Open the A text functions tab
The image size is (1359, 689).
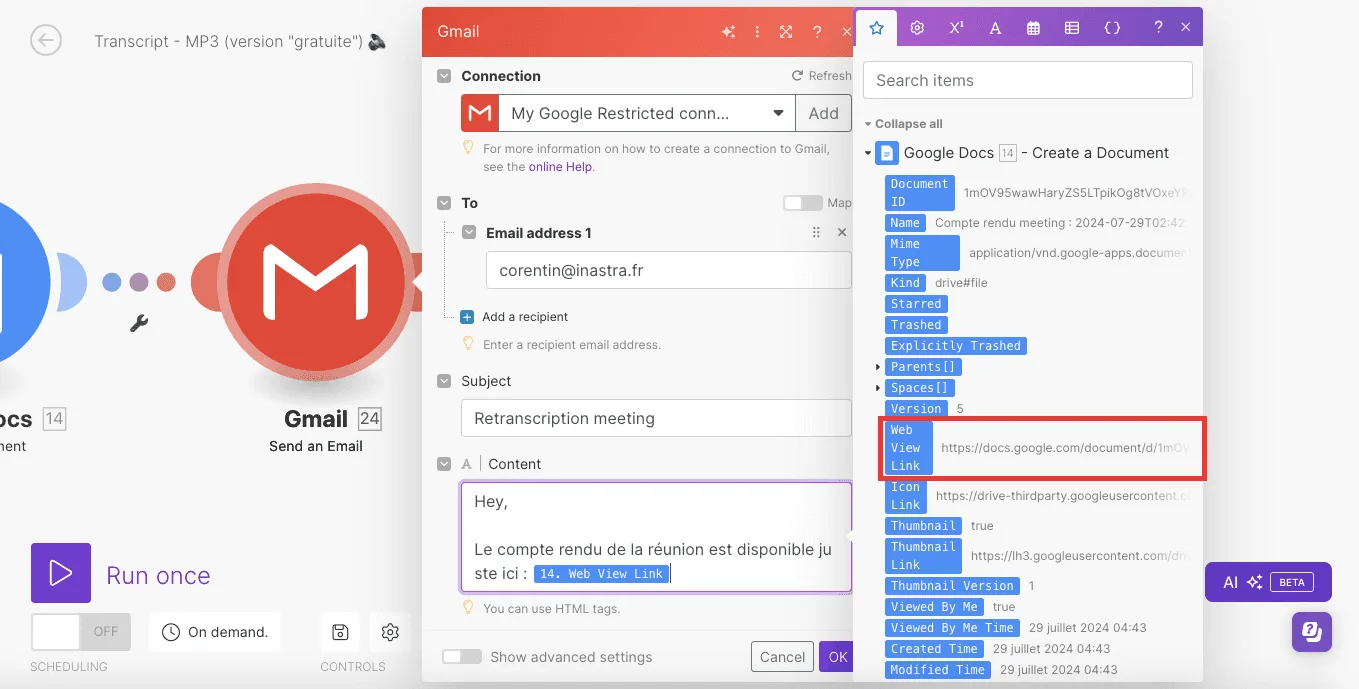(995, 28)
